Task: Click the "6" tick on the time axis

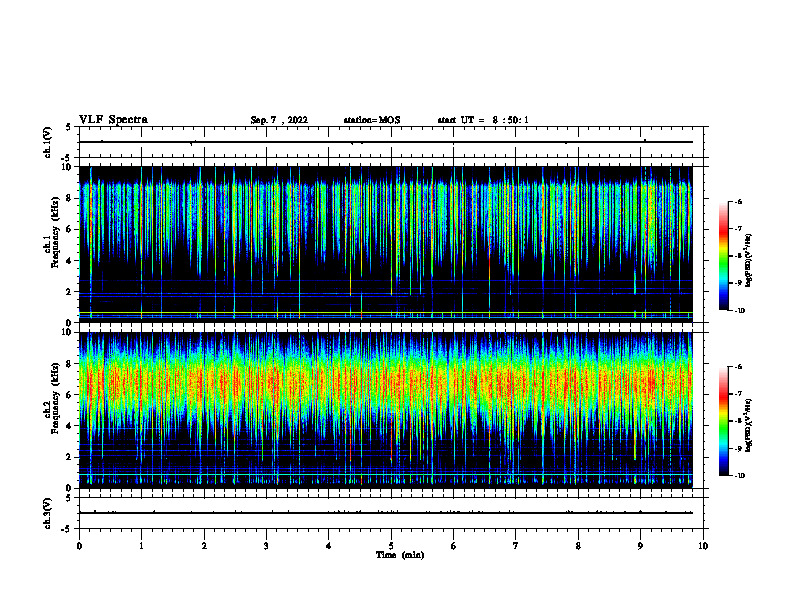Action: pyautogui.click(x=454, y=546)
